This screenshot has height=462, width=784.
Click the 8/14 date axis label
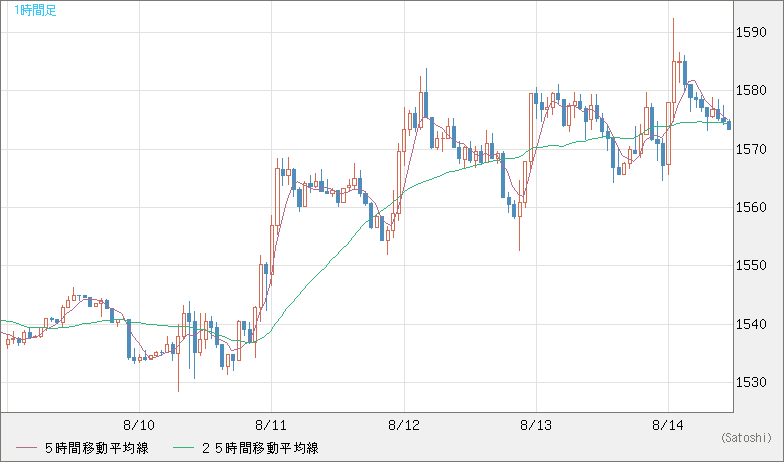coord(668,426)
